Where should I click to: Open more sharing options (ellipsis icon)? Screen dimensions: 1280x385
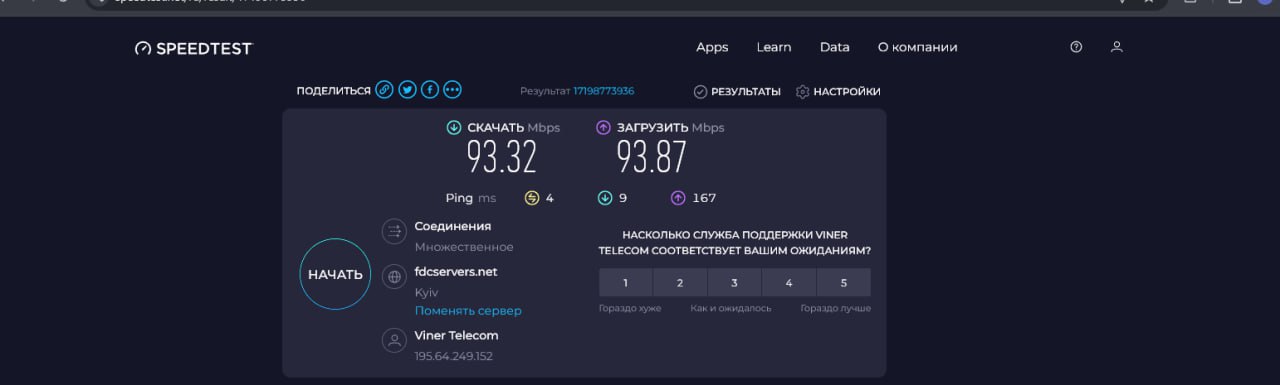click(453, 90)
